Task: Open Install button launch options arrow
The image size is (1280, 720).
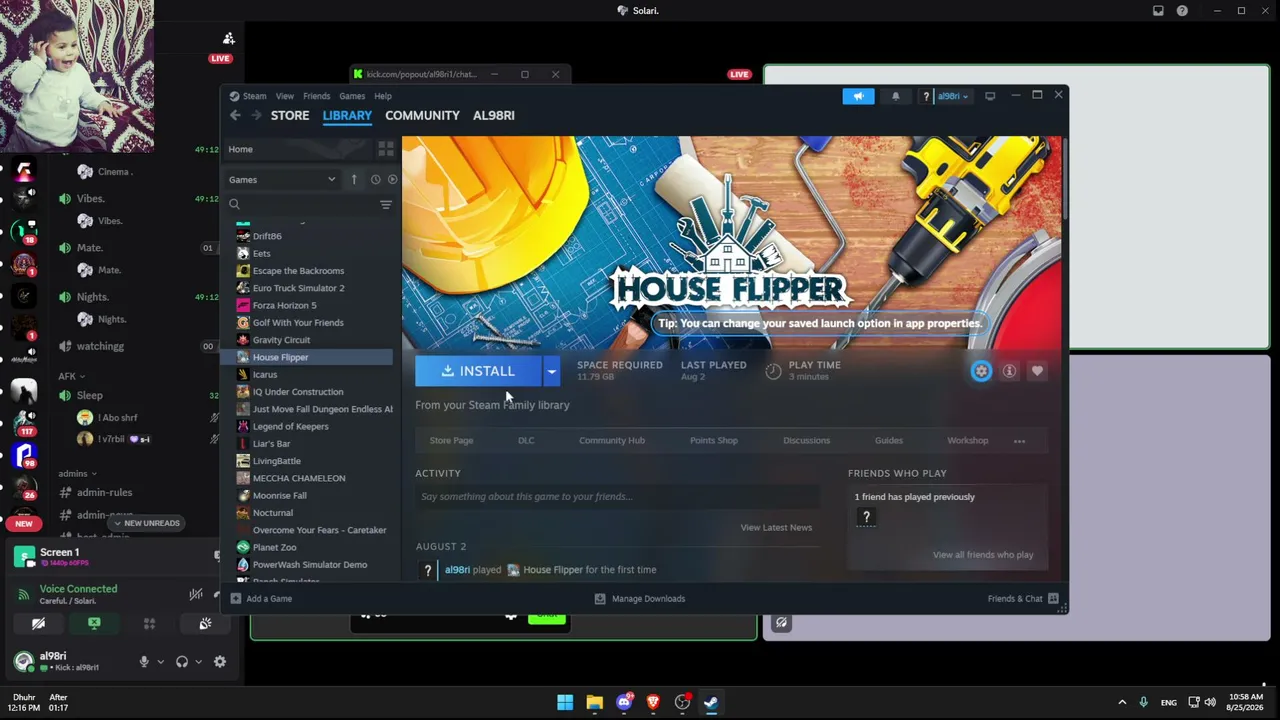Action: tap(551, 371)
